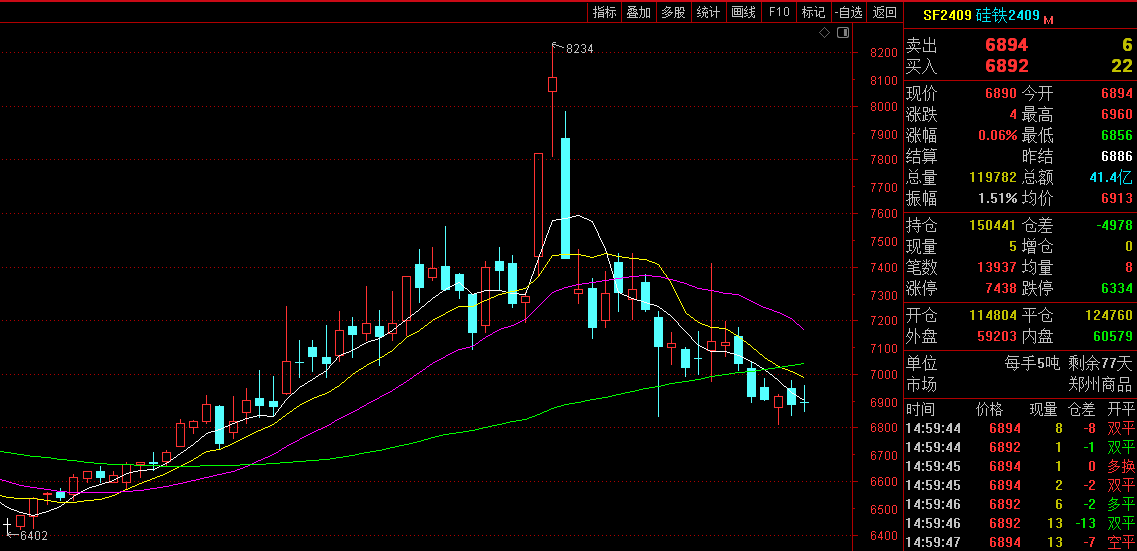Click the red M marker beside 硅铁2409
The height and width of the screenshot is (551, 1137).
pyautogui.click(x=1048, y=19)
